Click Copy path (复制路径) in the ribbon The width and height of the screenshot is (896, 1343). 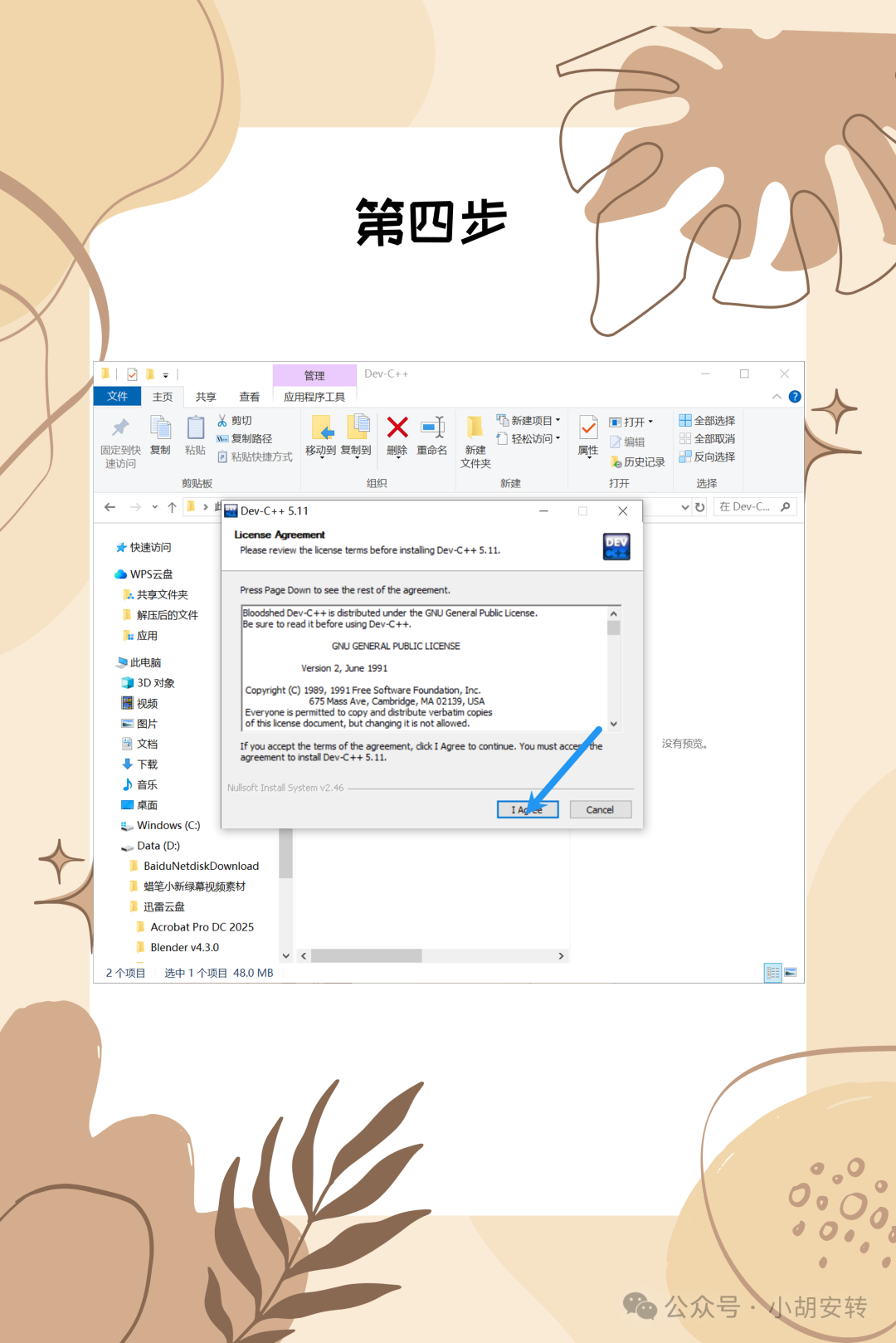244,438
